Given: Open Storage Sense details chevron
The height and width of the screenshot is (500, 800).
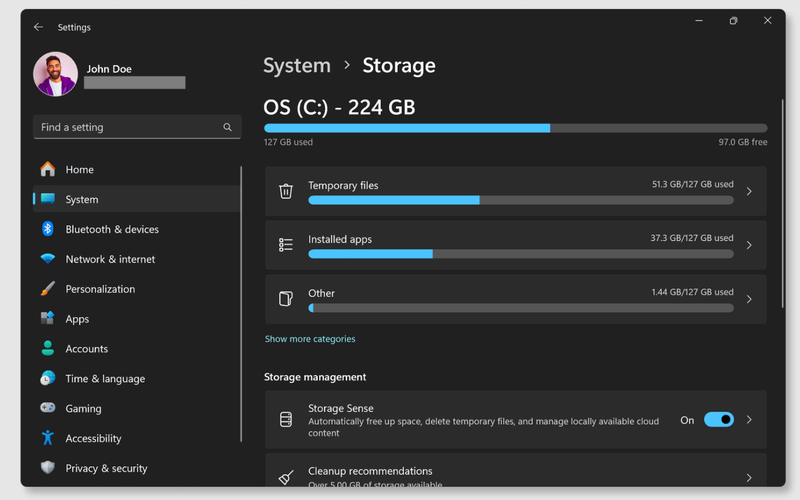Looking at the screenshot, I should click(749, 419).
